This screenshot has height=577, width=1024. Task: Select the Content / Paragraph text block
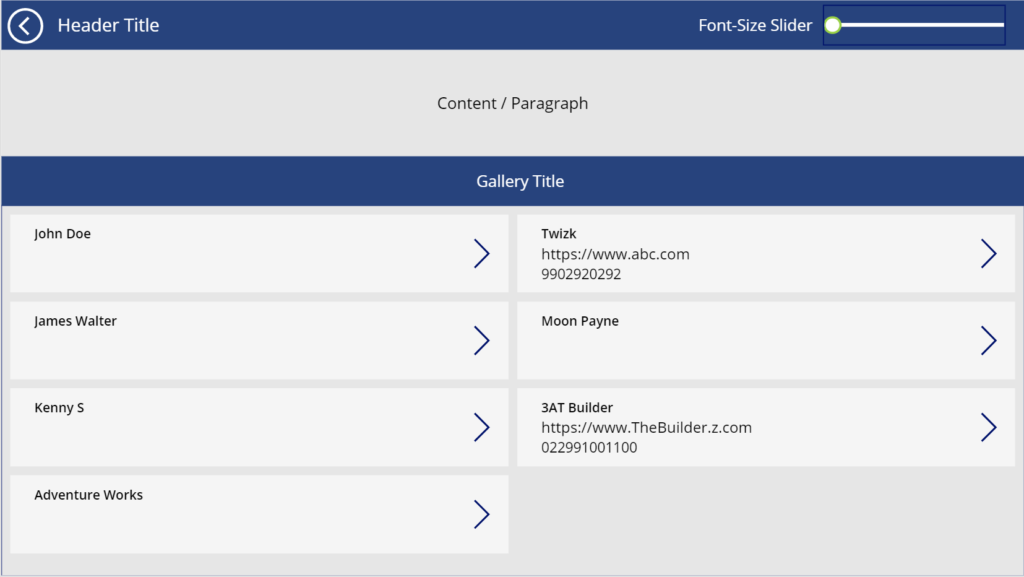coord(511,103)
